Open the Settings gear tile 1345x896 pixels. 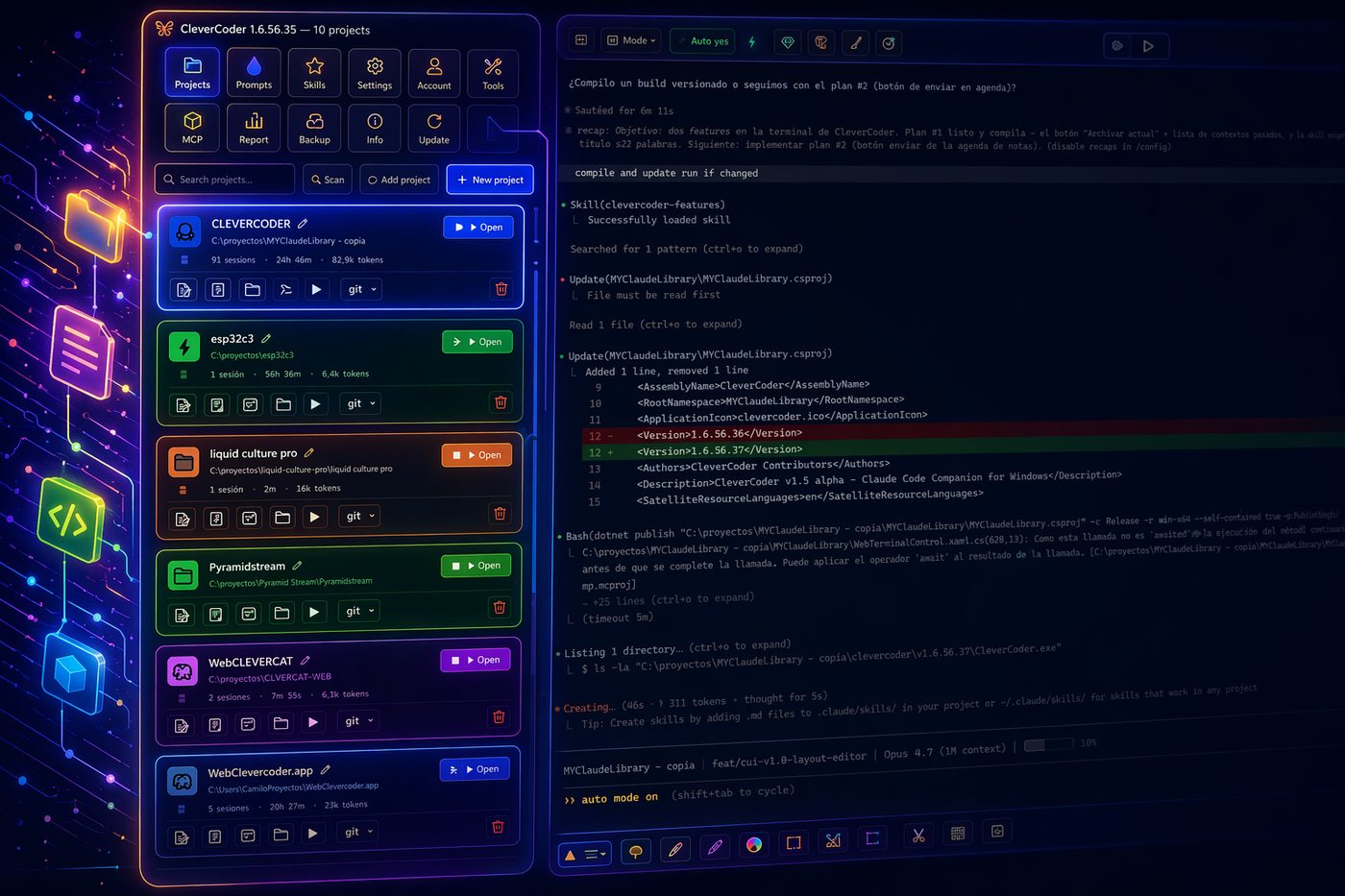(375, 73)
